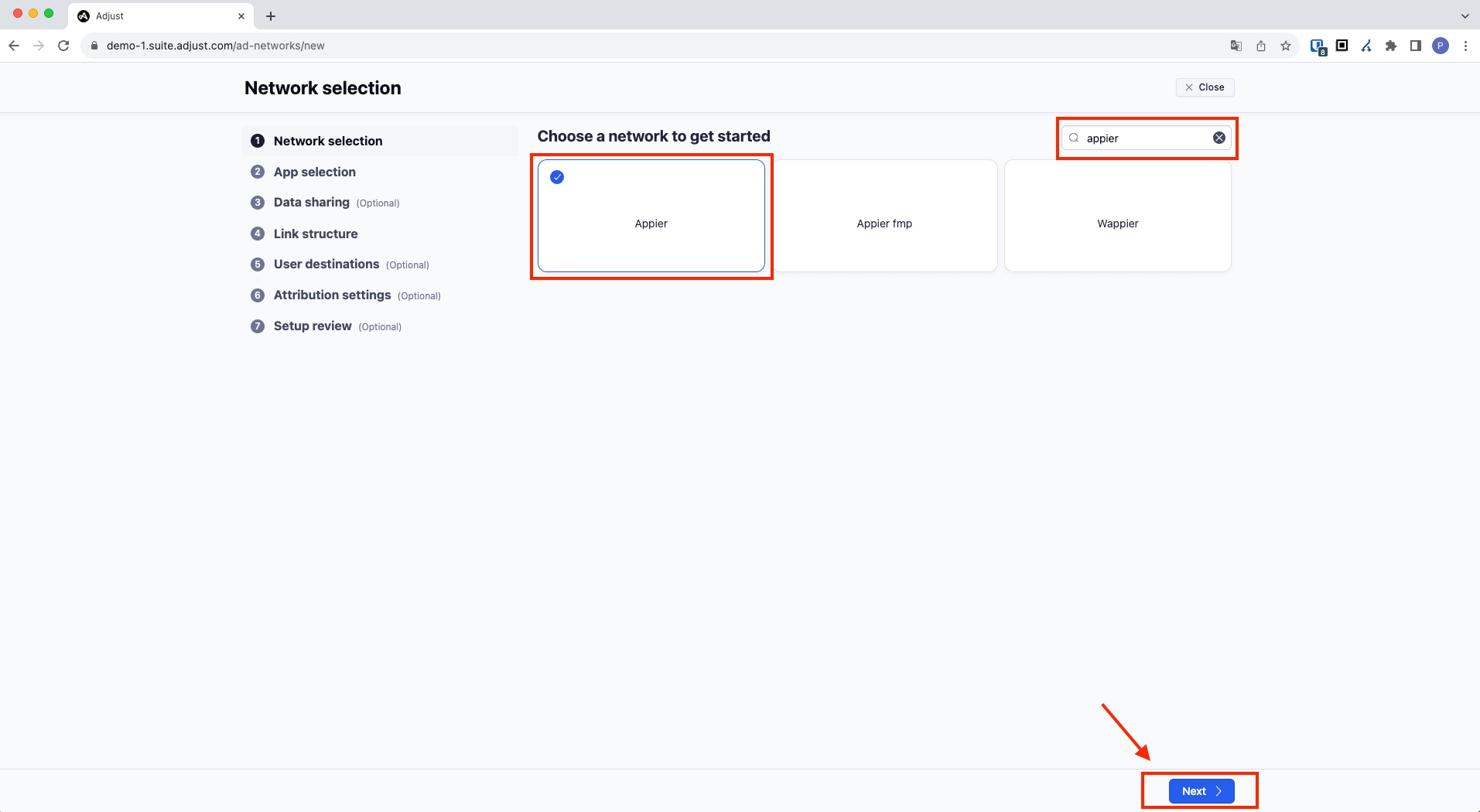1480x812 pixels.
Task: Jump to Attribution settings step
Action: pyautogui.click(x=332, y=295)
